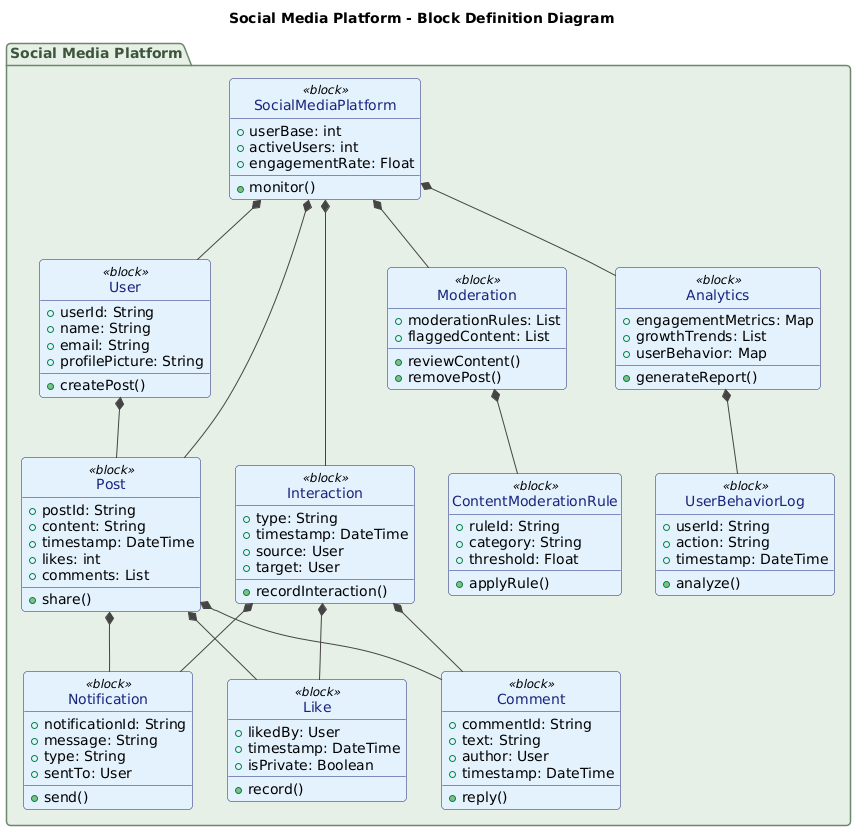Select the applyRule() icon in ContentModerationRule
The width and height of the screenshot is (856, 831).
[x=458, y=583]
